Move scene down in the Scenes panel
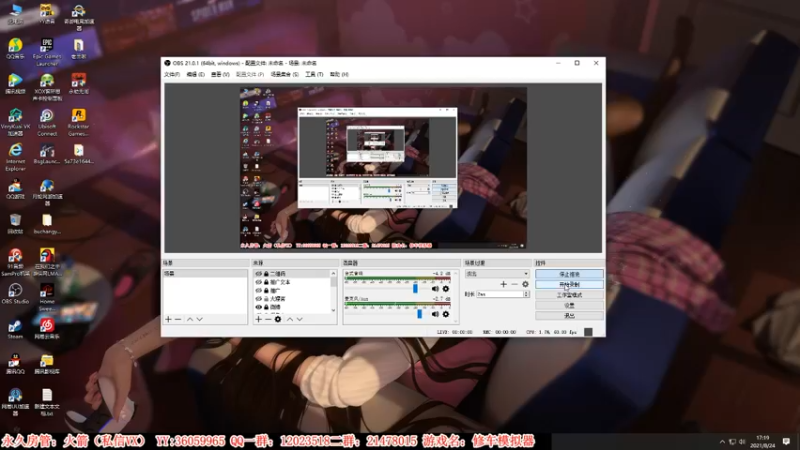800x450 pixels. [199, 319]
